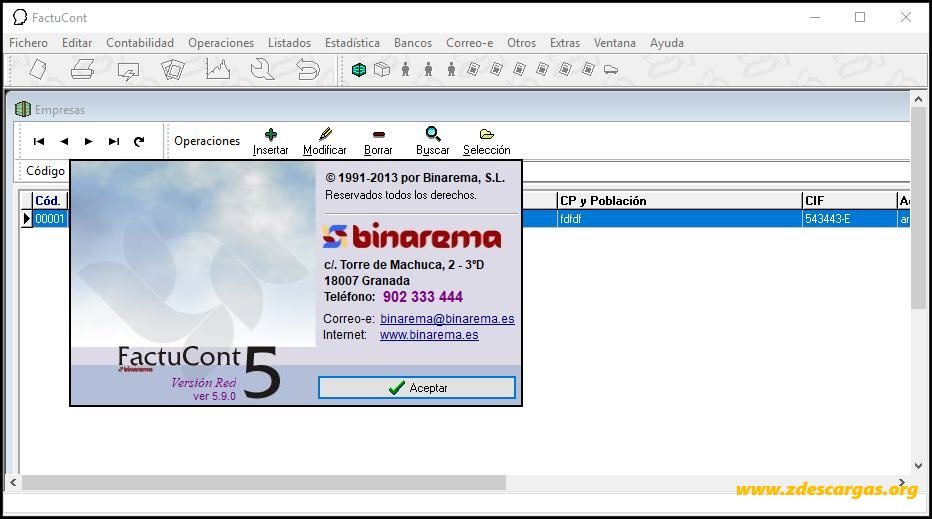Click the vertical scrollbar down arrow
This screenshot has width=932, height=519.
(918, 466)
